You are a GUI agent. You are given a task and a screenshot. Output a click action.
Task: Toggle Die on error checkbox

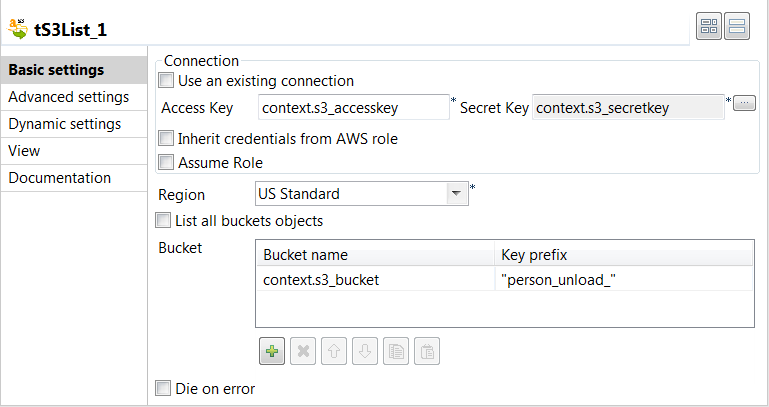coord(164,389)
